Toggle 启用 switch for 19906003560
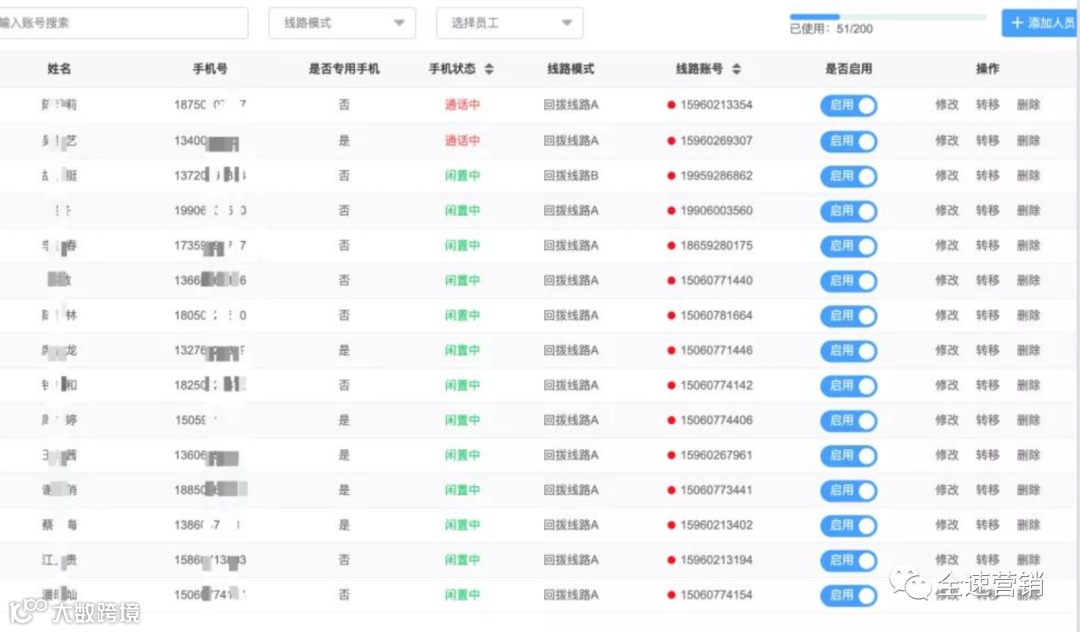Image resolution: width=1080 pixels, height=632 pixels. pyautogui.click(x=849, y=211)
